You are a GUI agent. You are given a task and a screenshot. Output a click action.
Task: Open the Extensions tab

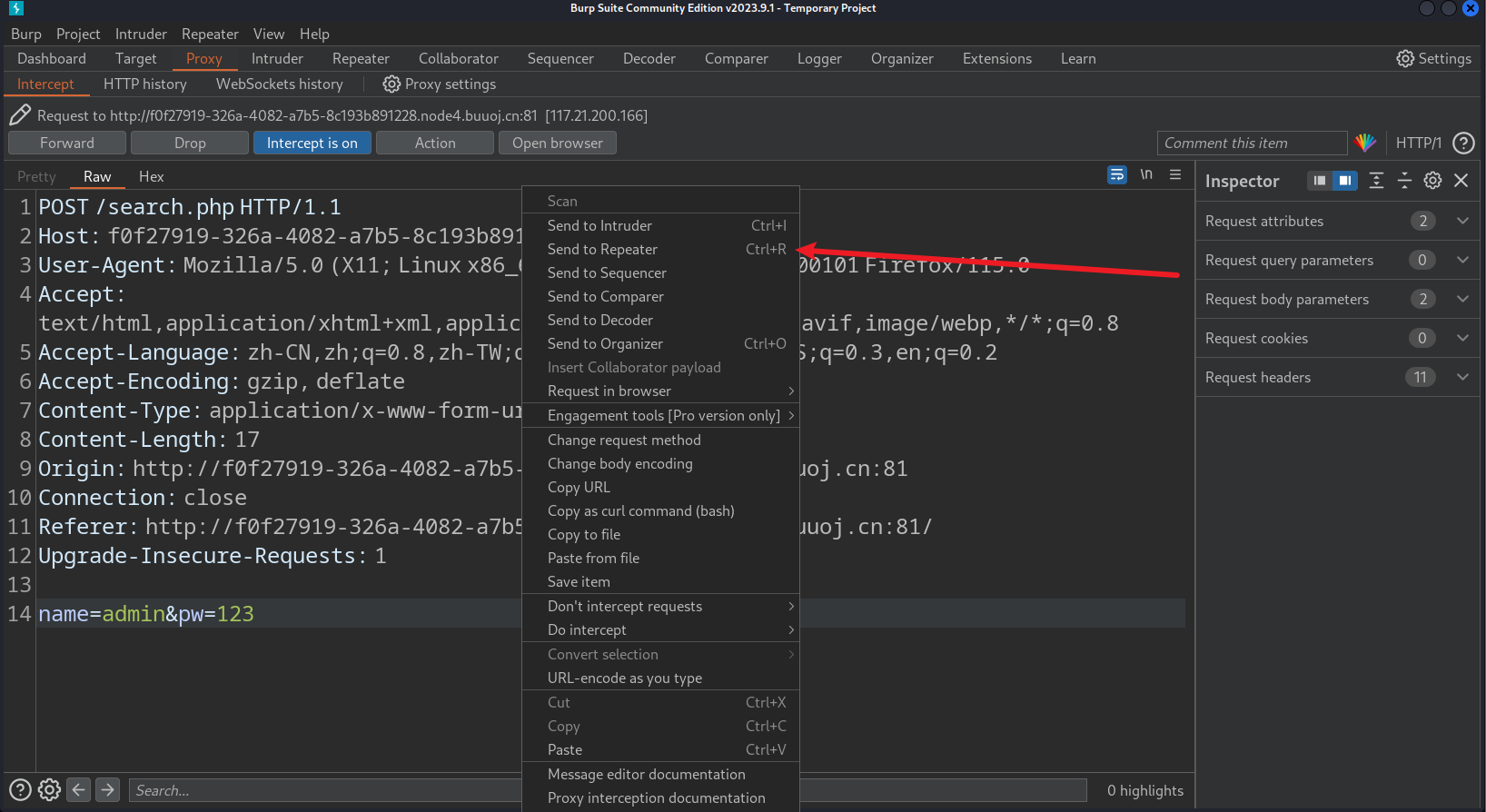pyautogui.click(x=997, y=58)
